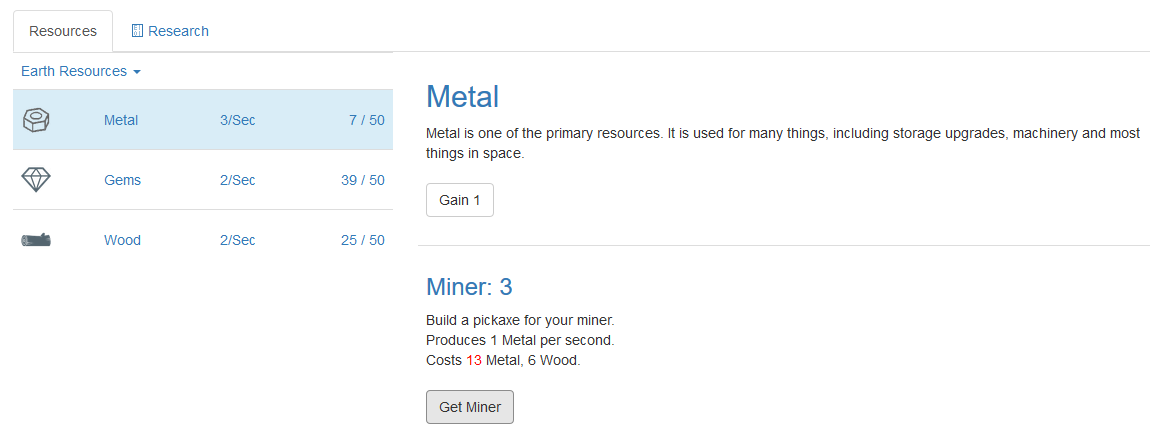Click the Gain 1 button

(460, 200)
